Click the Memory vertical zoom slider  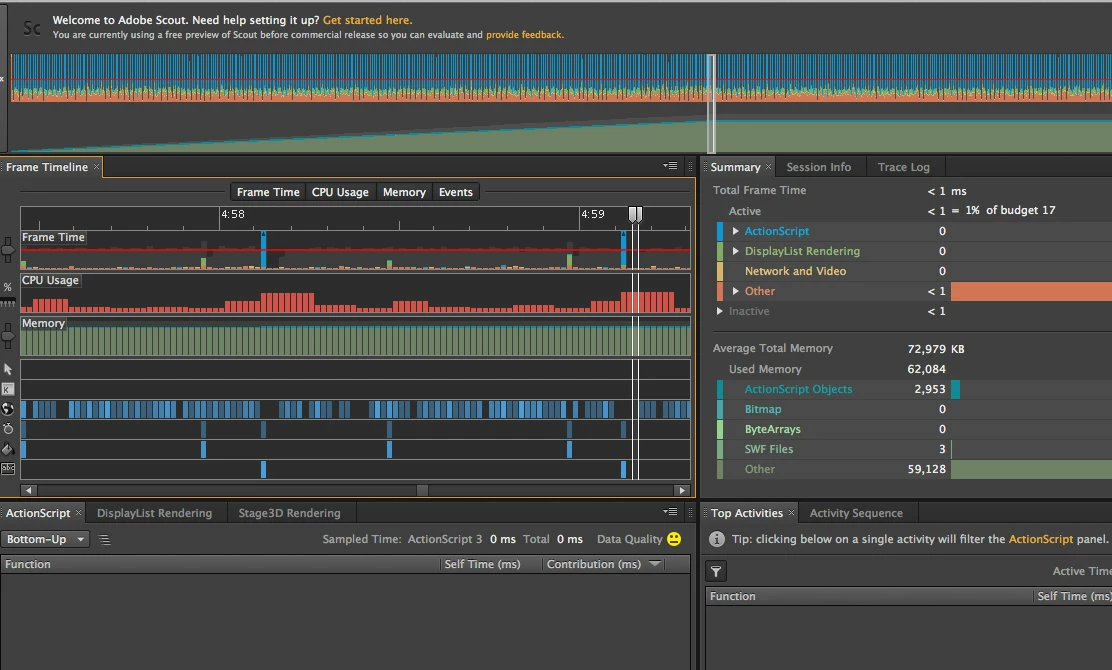(x=8, y=336)
